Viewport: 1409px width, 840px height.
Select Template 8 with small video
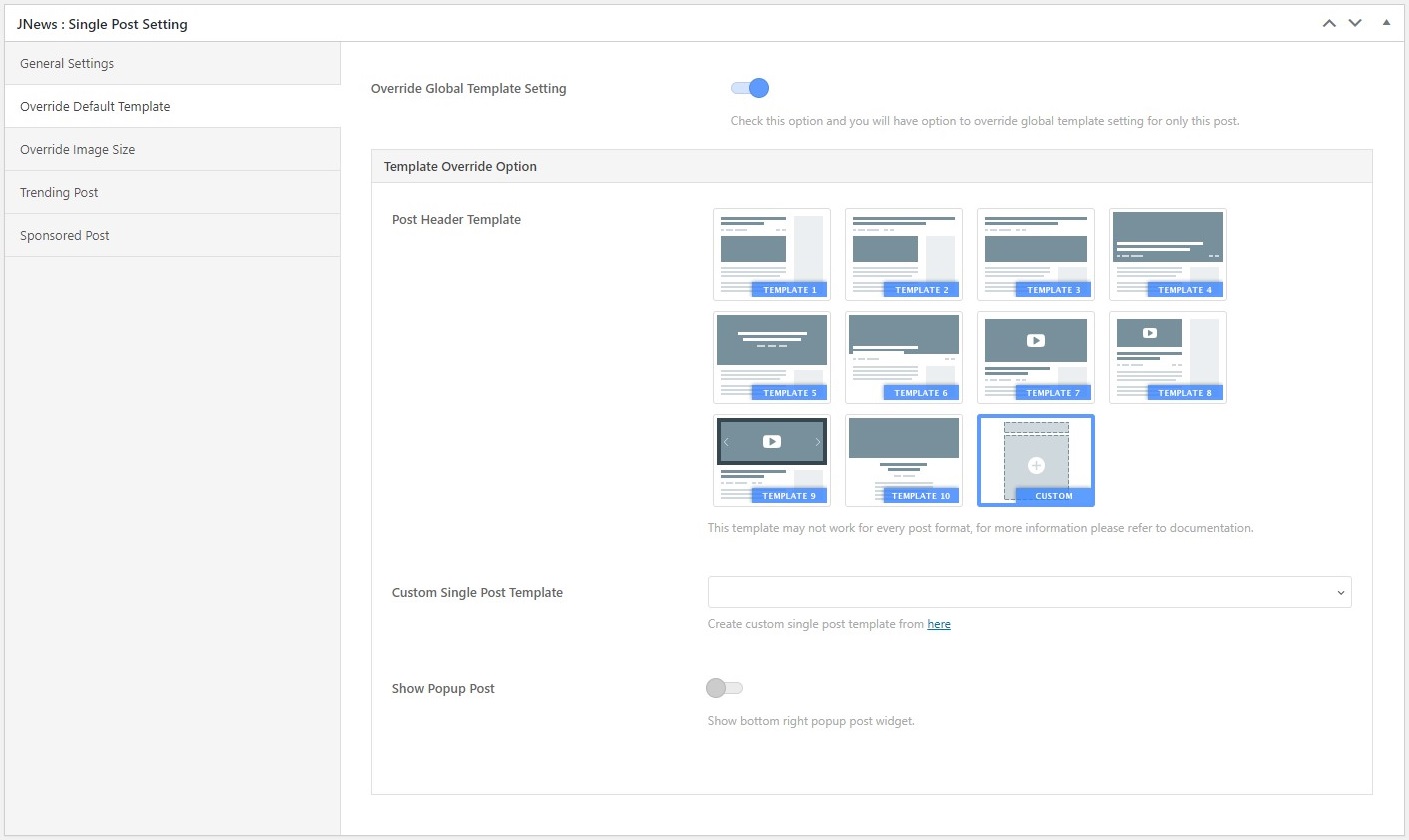click(1168, 357)
